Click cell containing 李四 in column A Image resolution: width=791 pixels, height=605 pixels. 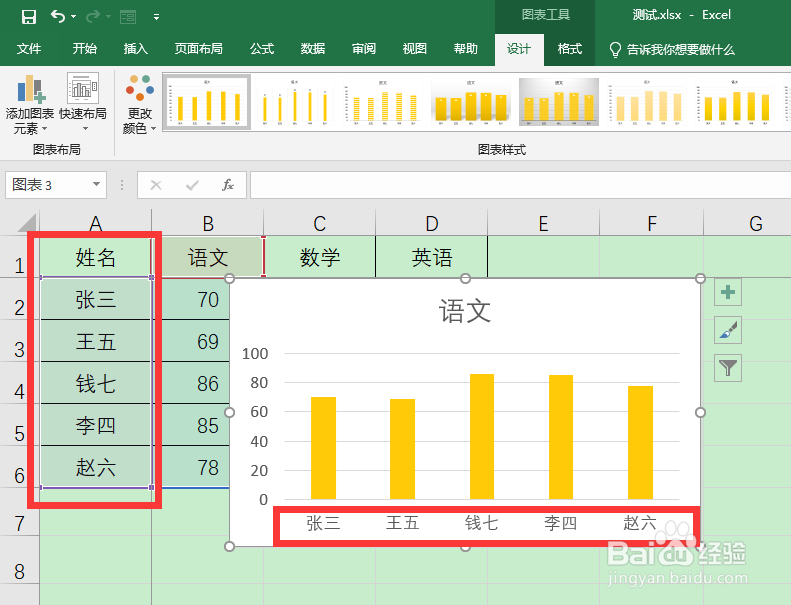pos(95,425)
